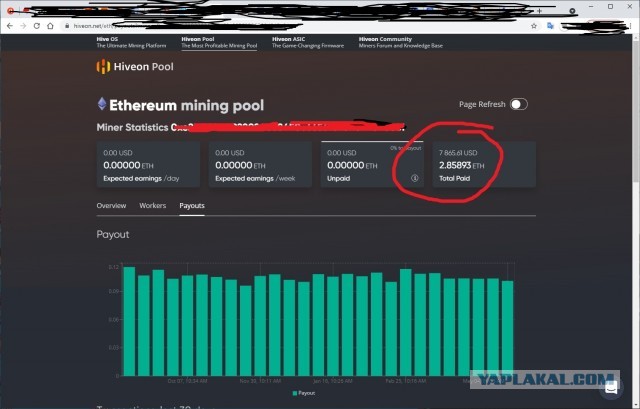The width and height of the screenshot is (640, 409).
Task: Click Ethereum diamond icon beside heading
Action: 102,104
